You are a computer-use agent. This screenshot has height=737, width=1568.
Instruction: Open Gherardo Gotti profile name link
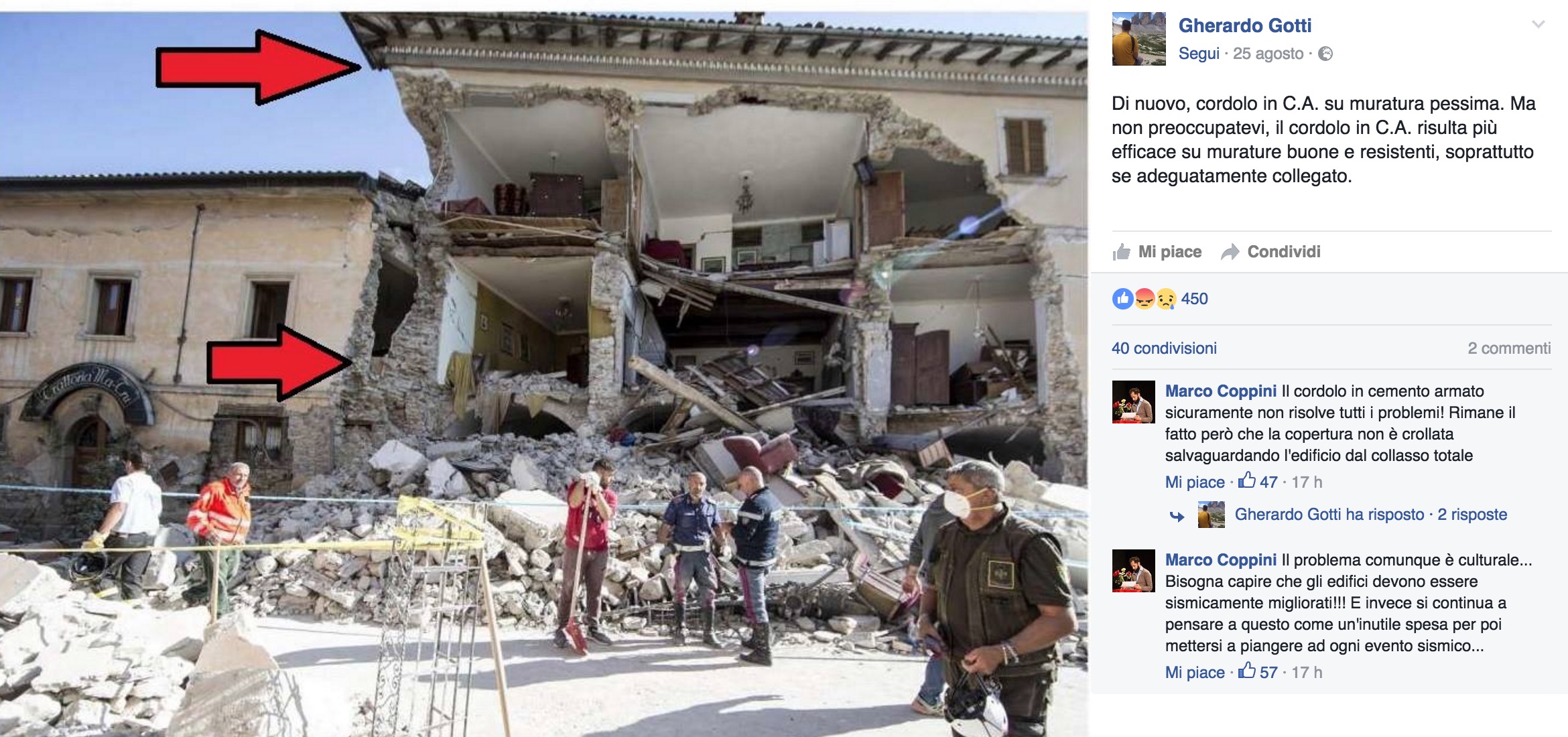1245,25
